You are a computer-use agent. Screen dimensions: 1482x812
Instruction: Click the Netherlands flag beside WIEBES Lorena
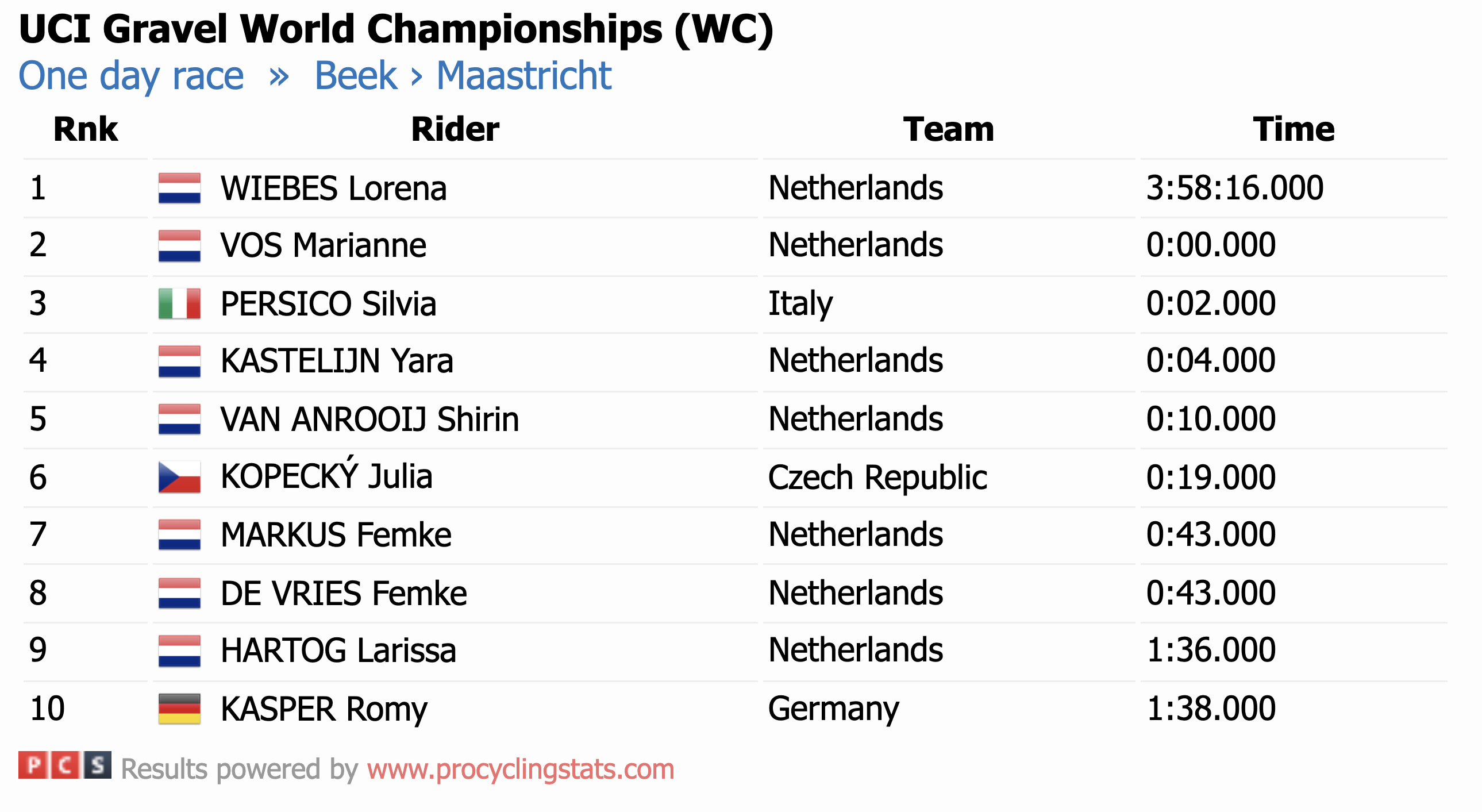tap(179, 188)
